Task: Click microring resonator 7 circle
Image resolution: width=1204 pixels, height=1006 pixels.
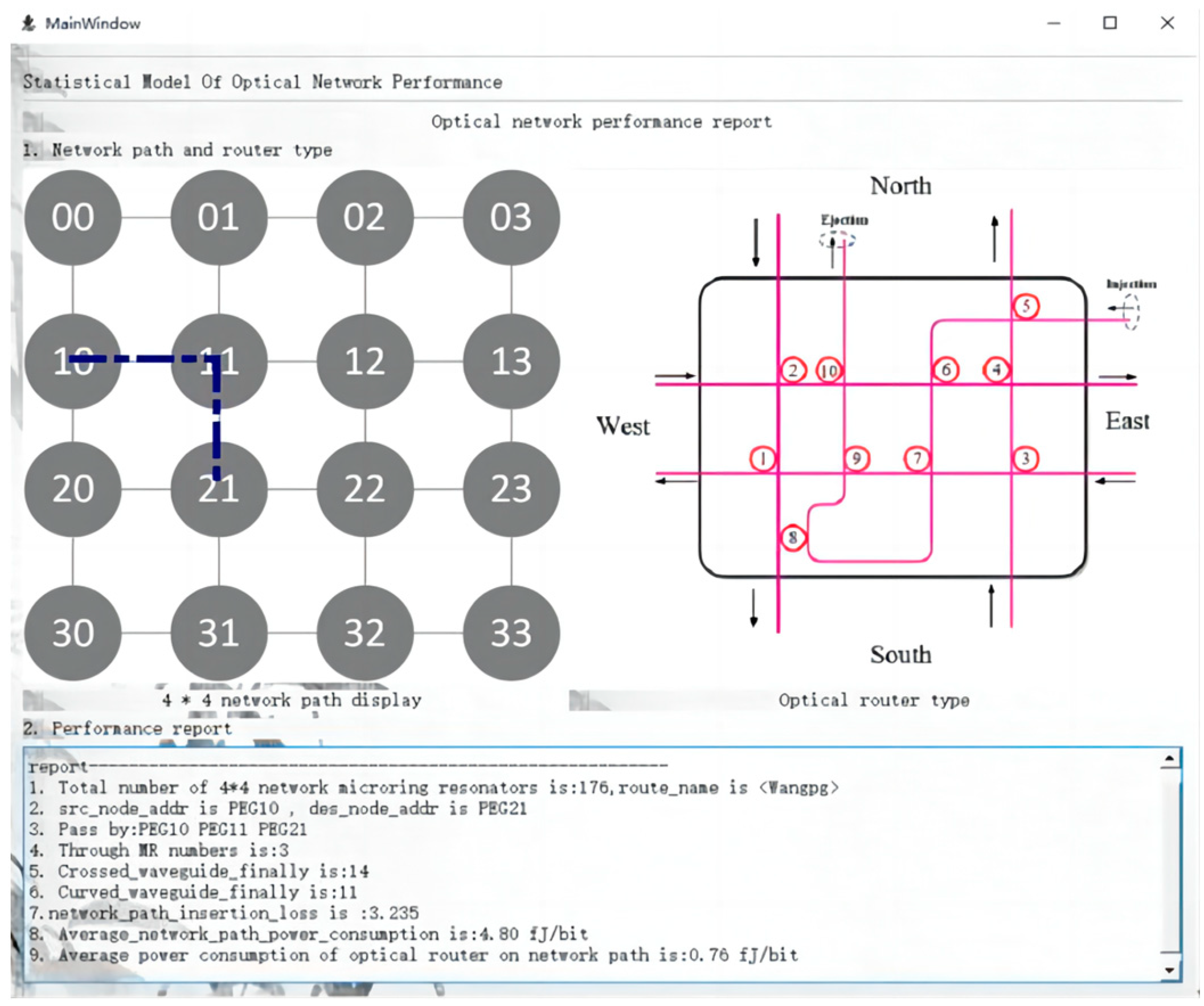Action: 917,458
